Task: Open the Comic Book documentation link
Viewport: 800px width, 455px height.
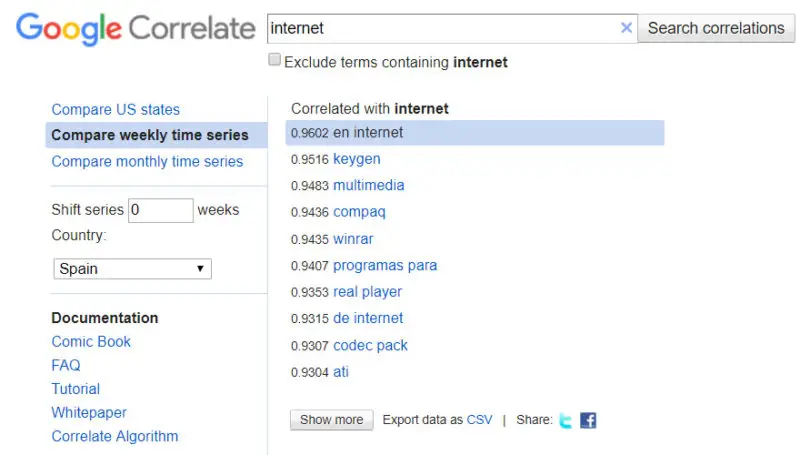Action: coord(91,341)
